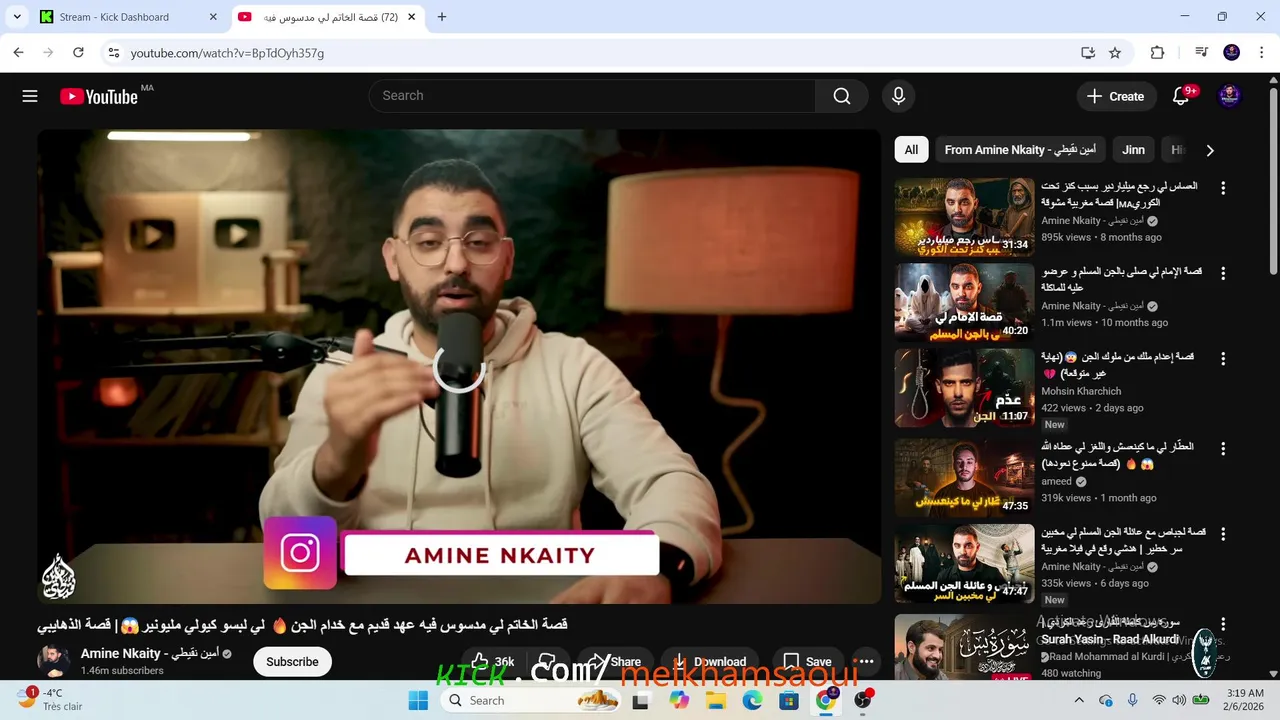
Task: Open options for Surah Yasin video
Action: [1222, 624]
